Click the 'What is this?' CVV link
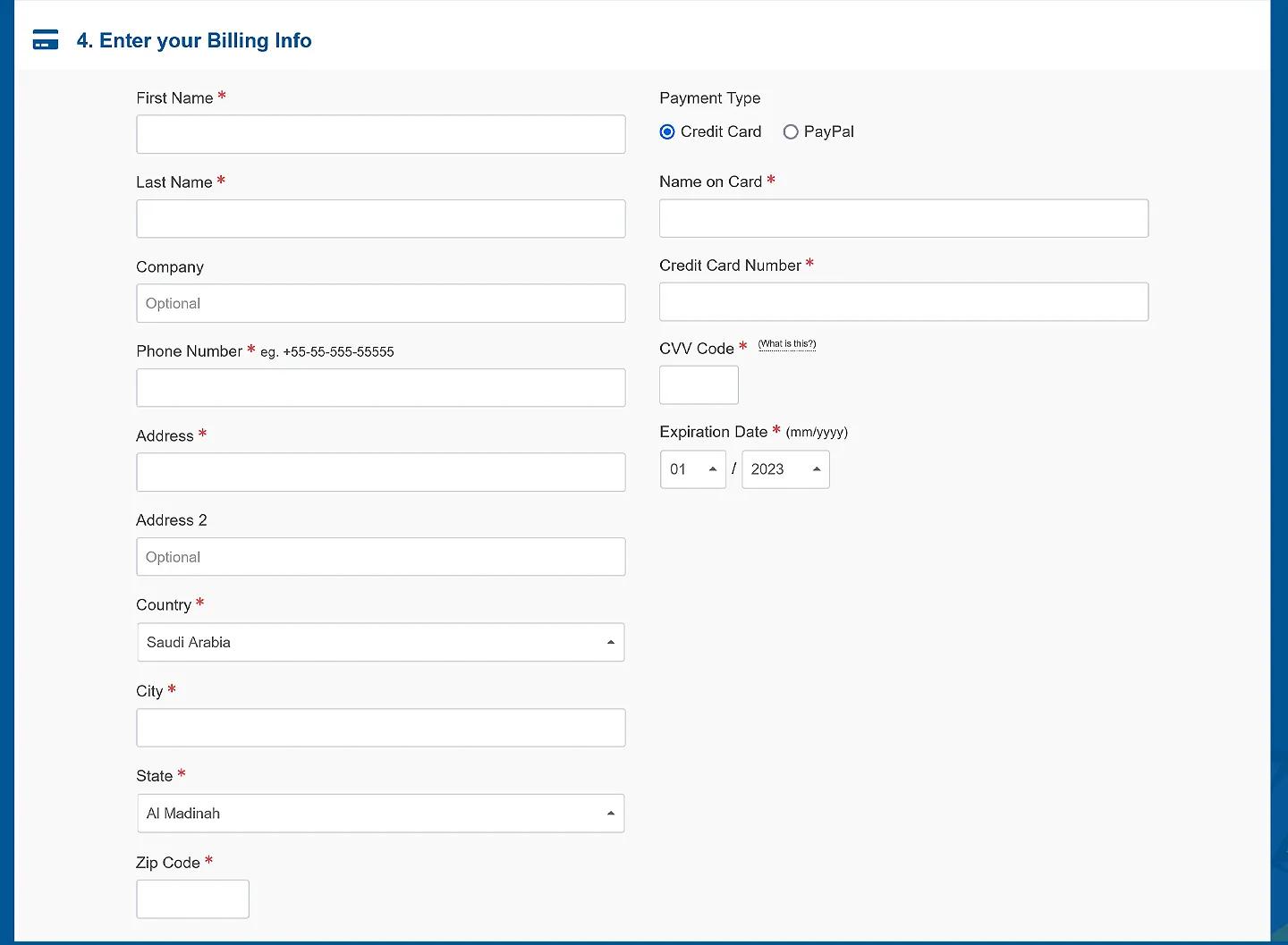The image size is (1288, 945). point(787,344)
